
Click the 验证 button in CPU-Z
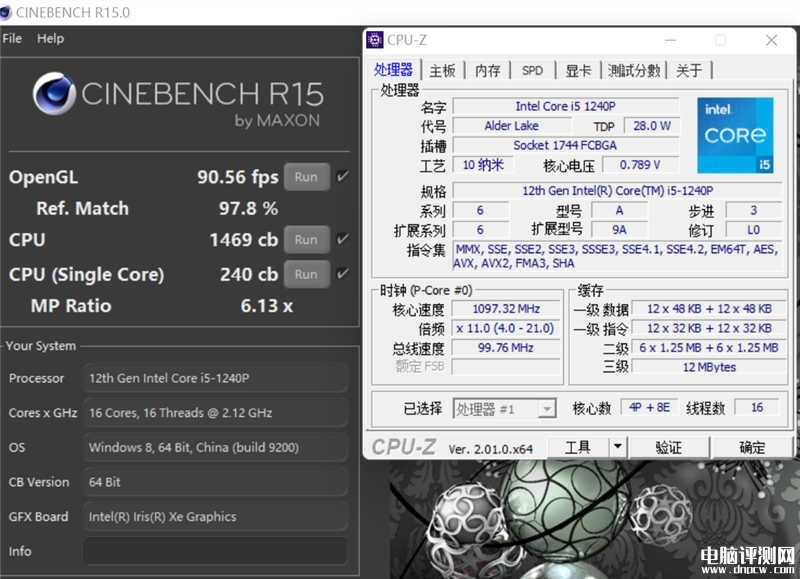pyautogui.click(x=668, y=447)
